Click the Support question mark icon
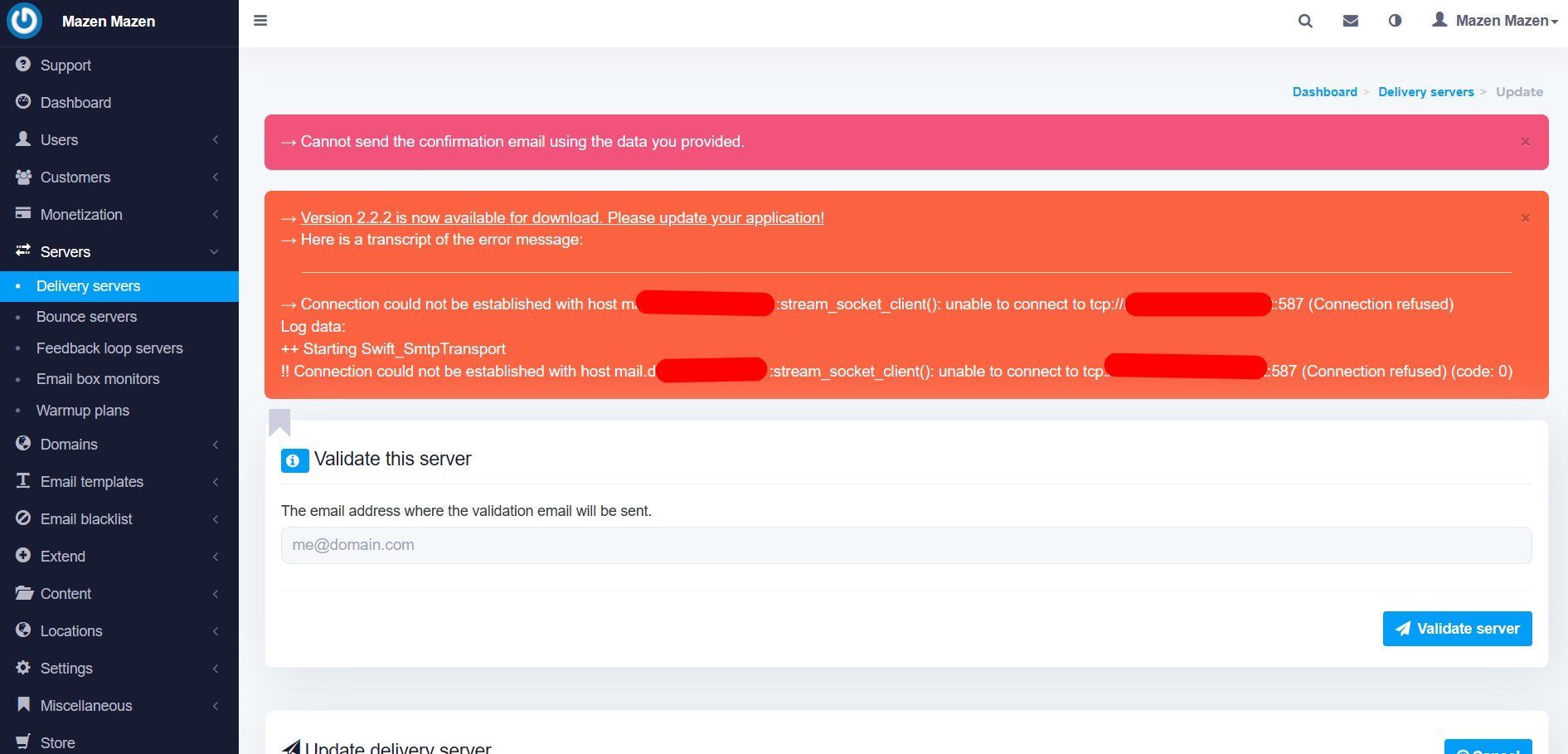Viewport: 1568px width, 754px height. 23,64
